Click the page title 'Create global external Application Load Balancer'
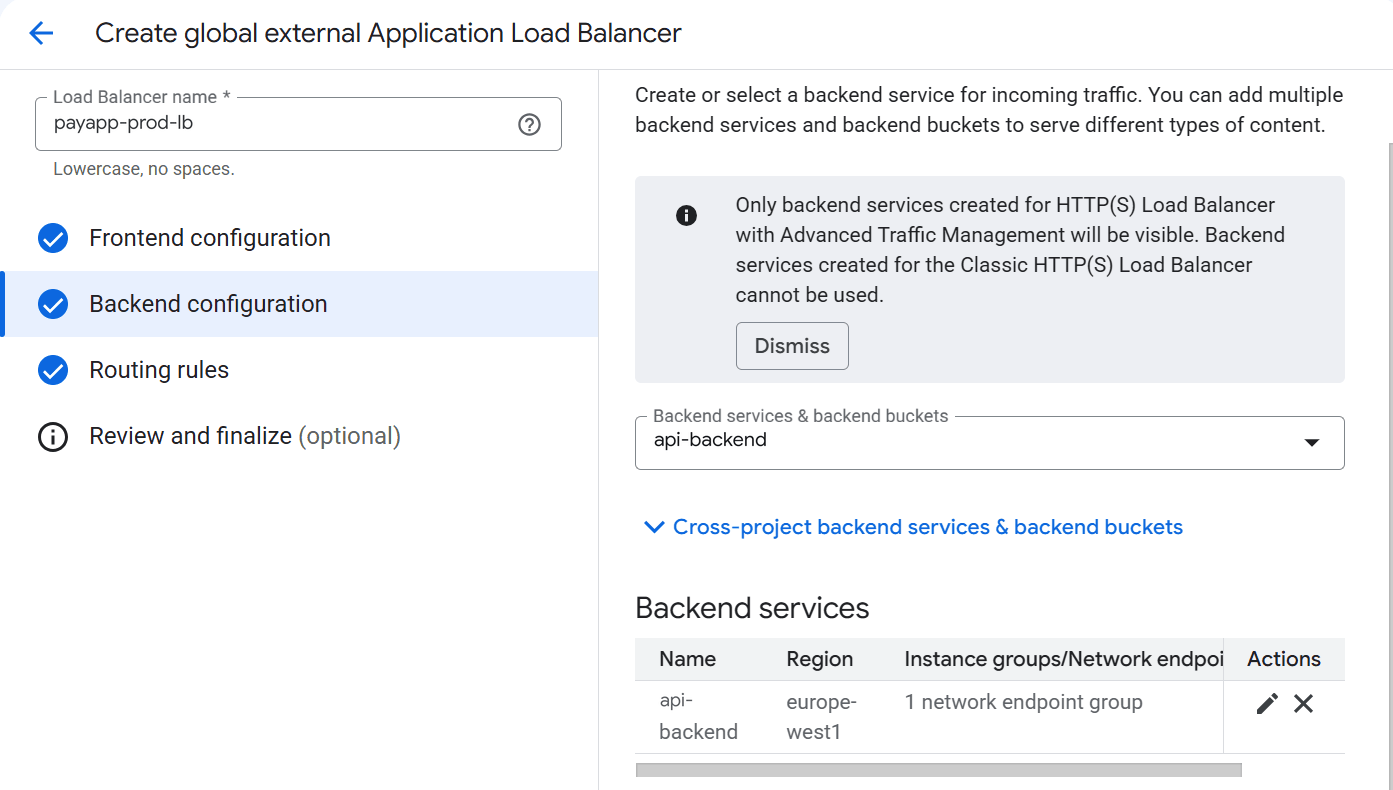1393x790 pixels. point(388,33)
